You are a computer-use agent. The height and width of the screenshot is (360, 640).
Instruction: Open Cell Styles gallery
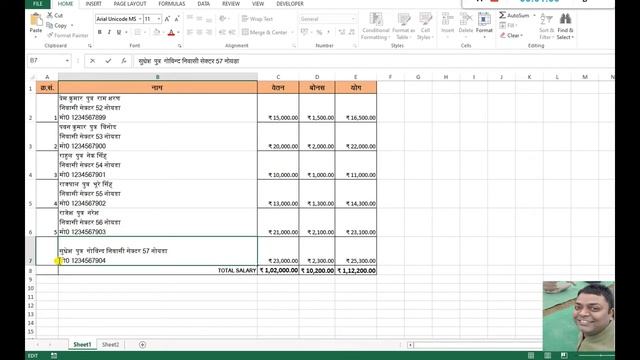(425, 26)
